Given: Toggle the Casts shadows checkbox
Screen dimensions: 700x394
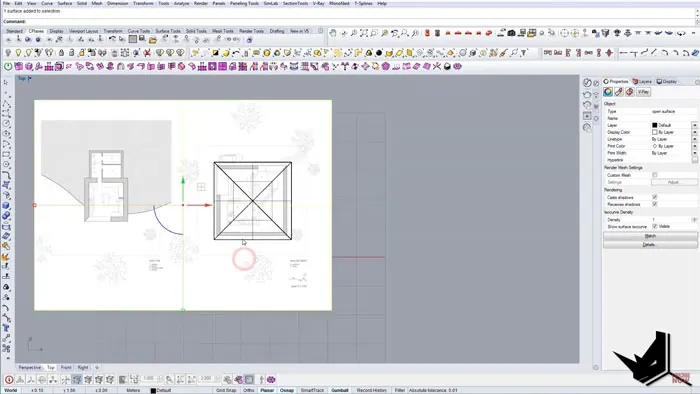Looking at the screenshot, I should point(654,197).
